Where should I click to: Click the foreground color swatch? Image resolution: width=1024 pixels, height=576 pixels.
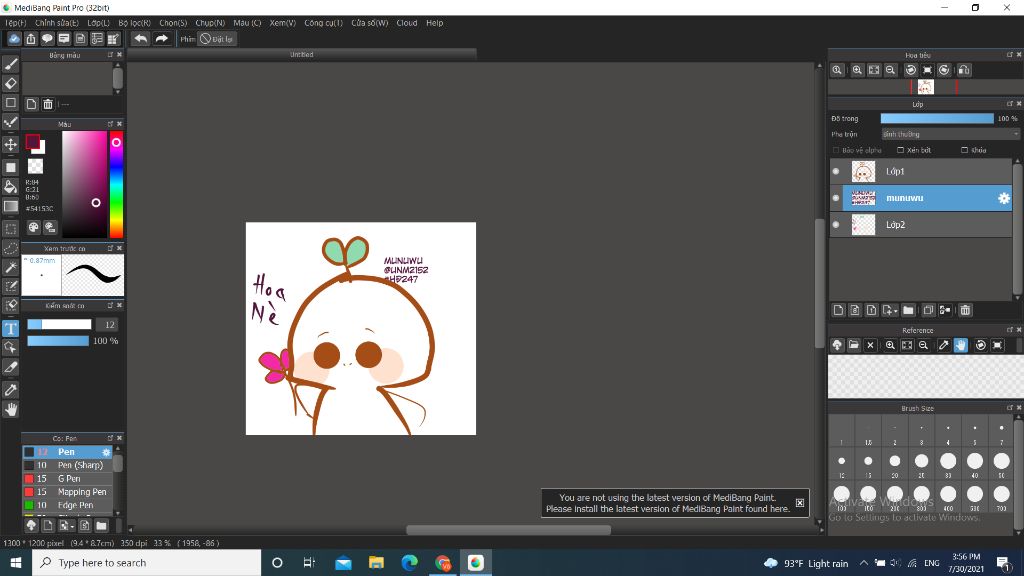pyautogui.click(x=32, y=142)
